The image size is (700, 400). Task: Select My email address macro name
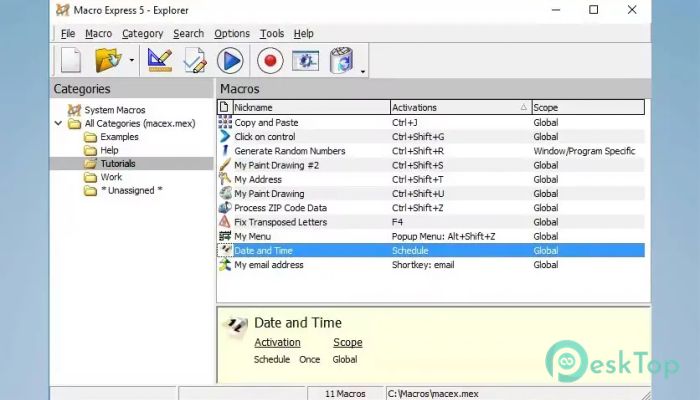tap(269, 265)
